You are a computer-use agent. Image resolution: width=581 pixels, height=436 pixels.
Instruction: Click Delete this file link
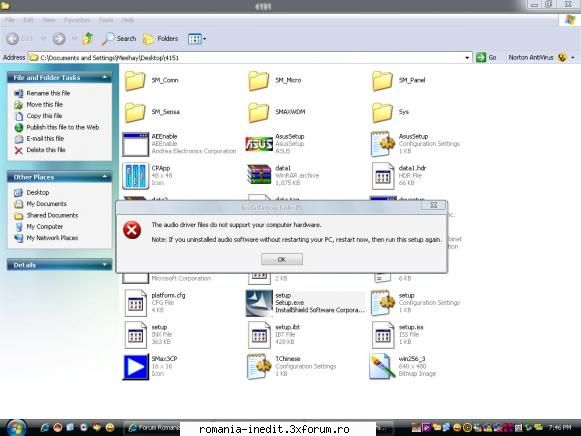point(46,150)
